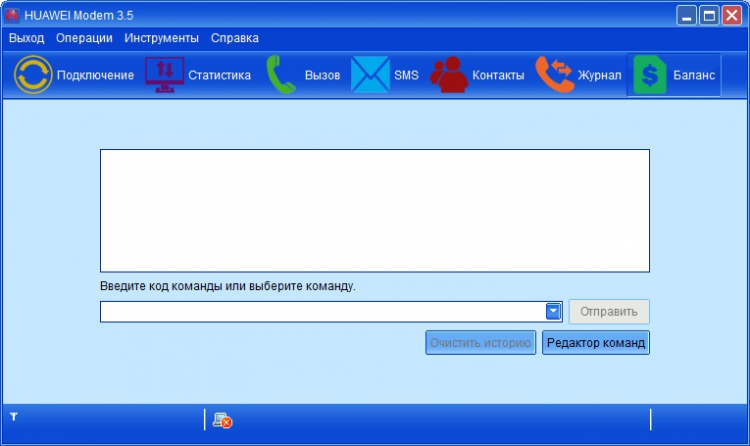Screen dimensions: 750x446
Task: Click the HUAWEI Modem title bar icon
Action: (12, 15)
